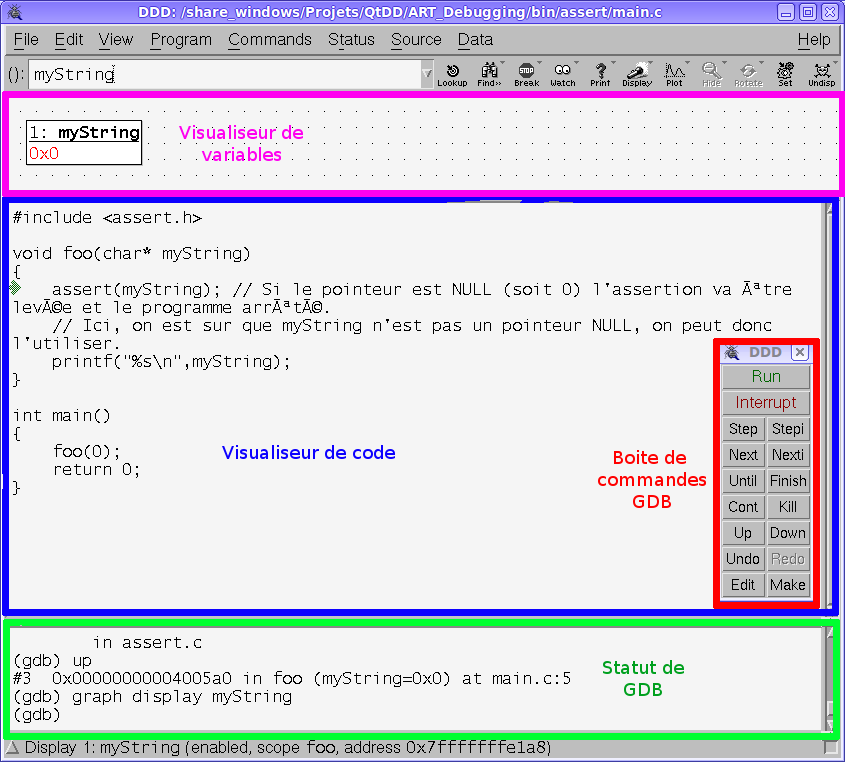Open the Program menu
Screen dimensions: 845x762
[x=181, y=40]
